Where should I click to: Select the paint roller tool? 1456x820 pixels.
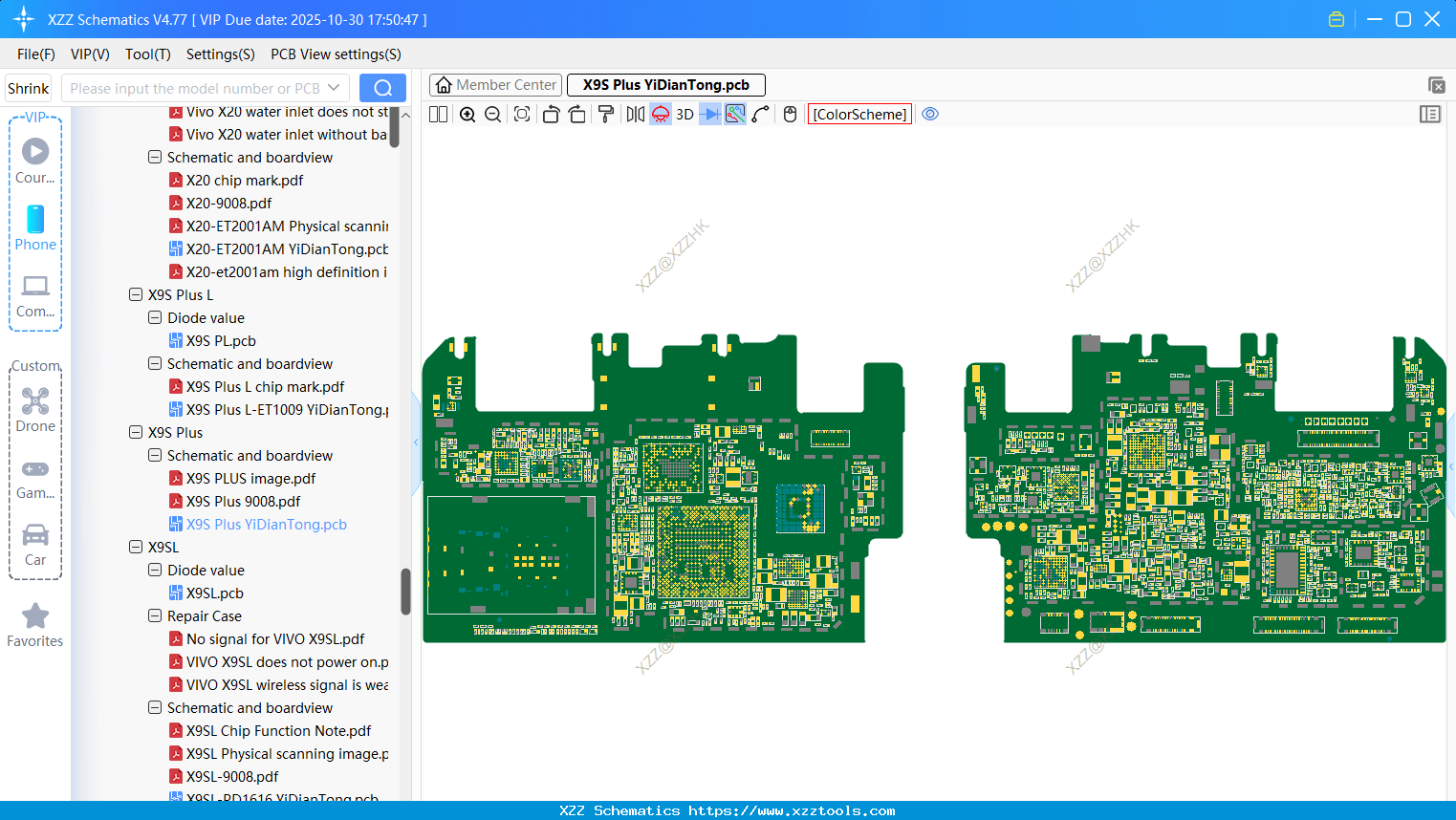(606, 115)
